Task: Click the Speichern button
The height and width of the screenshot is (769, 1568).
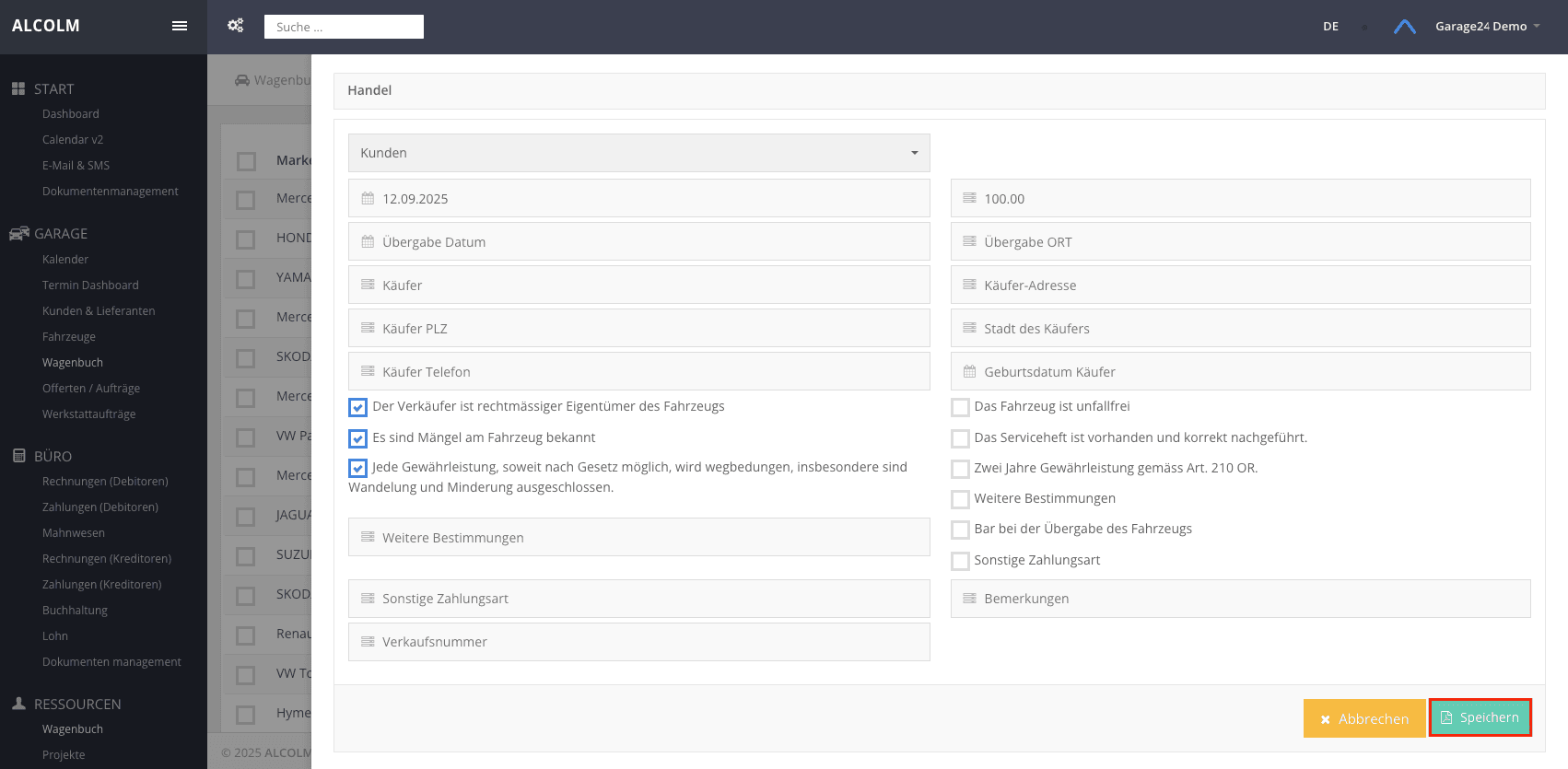Action: click(x=1480, y=717)
